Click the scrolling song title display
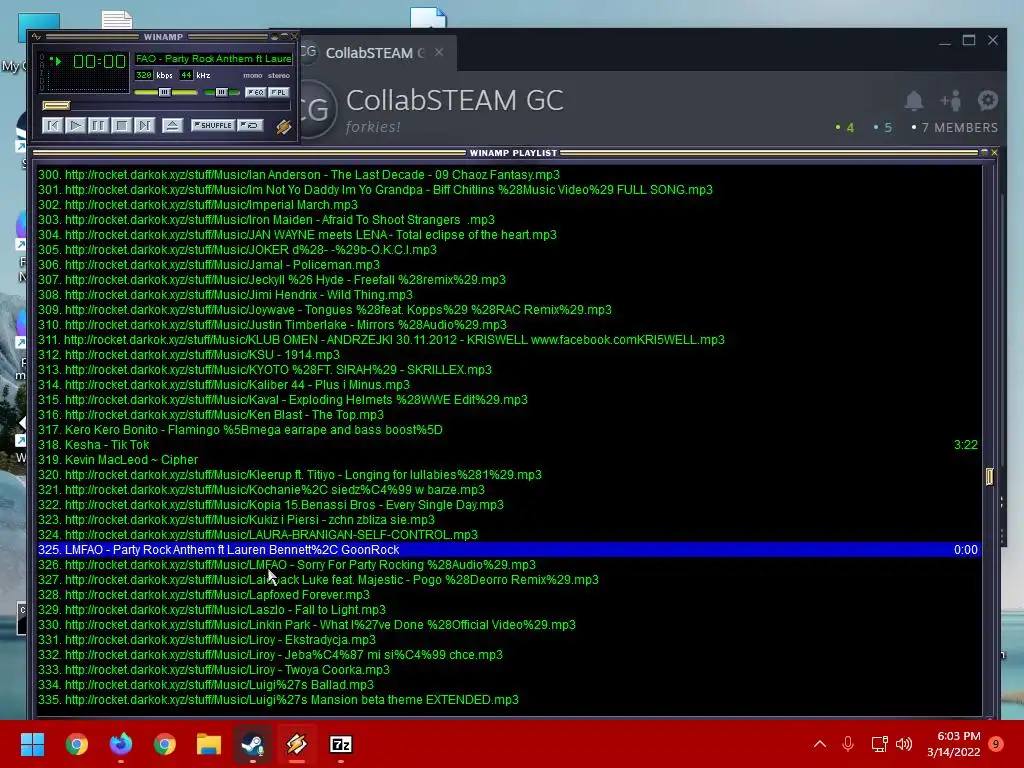 214,58
